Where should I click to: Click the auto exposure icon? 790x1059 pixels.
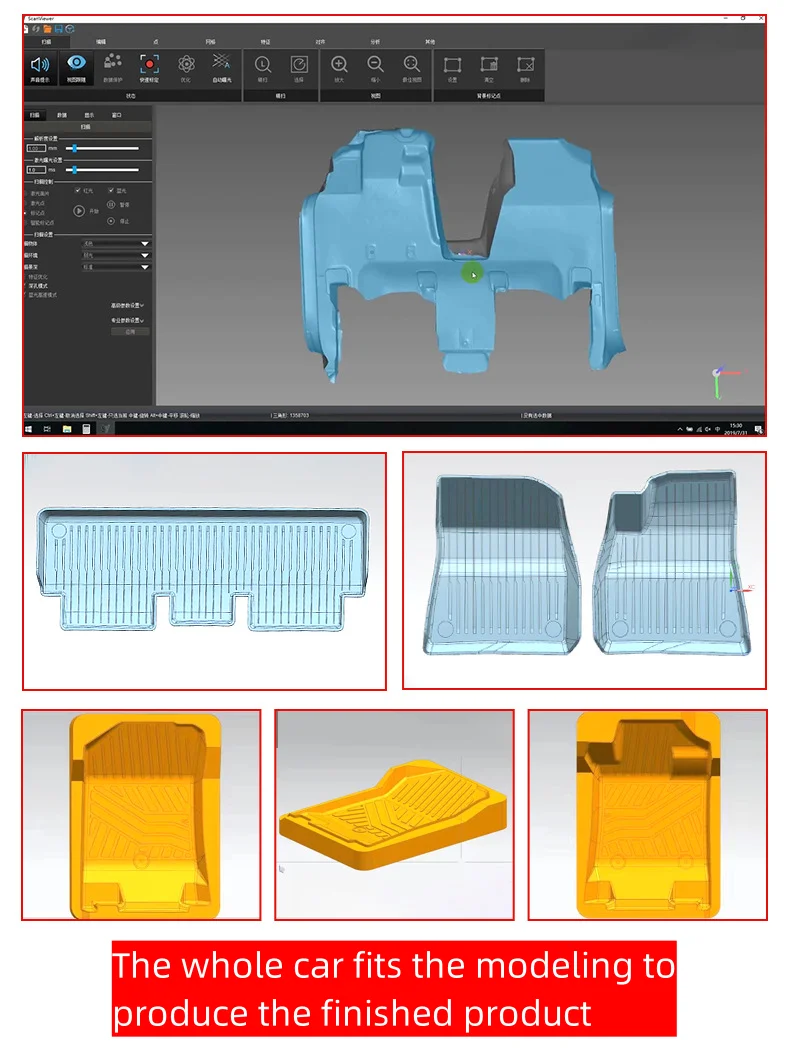click(x=221, y=63)
